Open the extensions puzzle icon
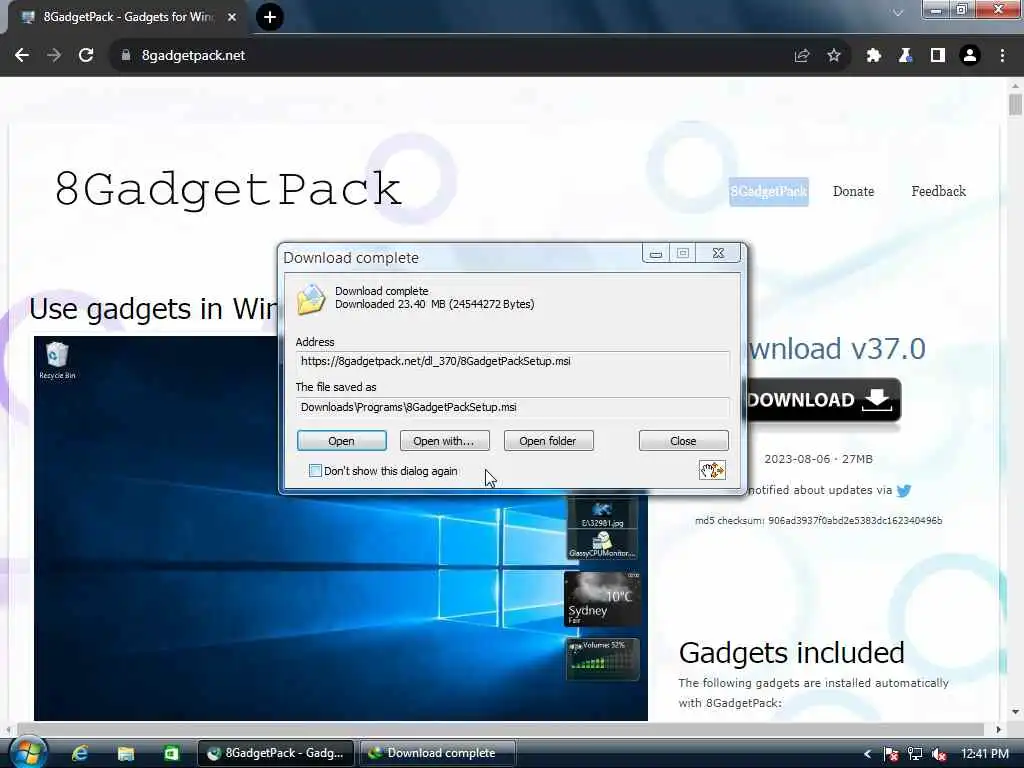Screen dimensions: 1024x768 click(x=874, y=56)
